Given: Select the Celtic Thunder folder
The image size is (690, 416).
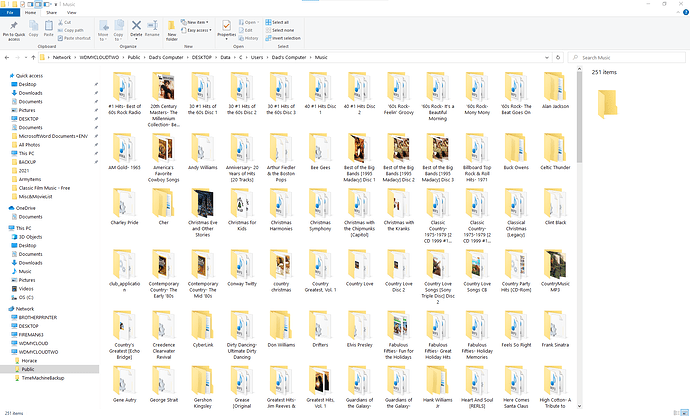Looking at the screenshot, I should pyautogui.click(x=555, y=152).
